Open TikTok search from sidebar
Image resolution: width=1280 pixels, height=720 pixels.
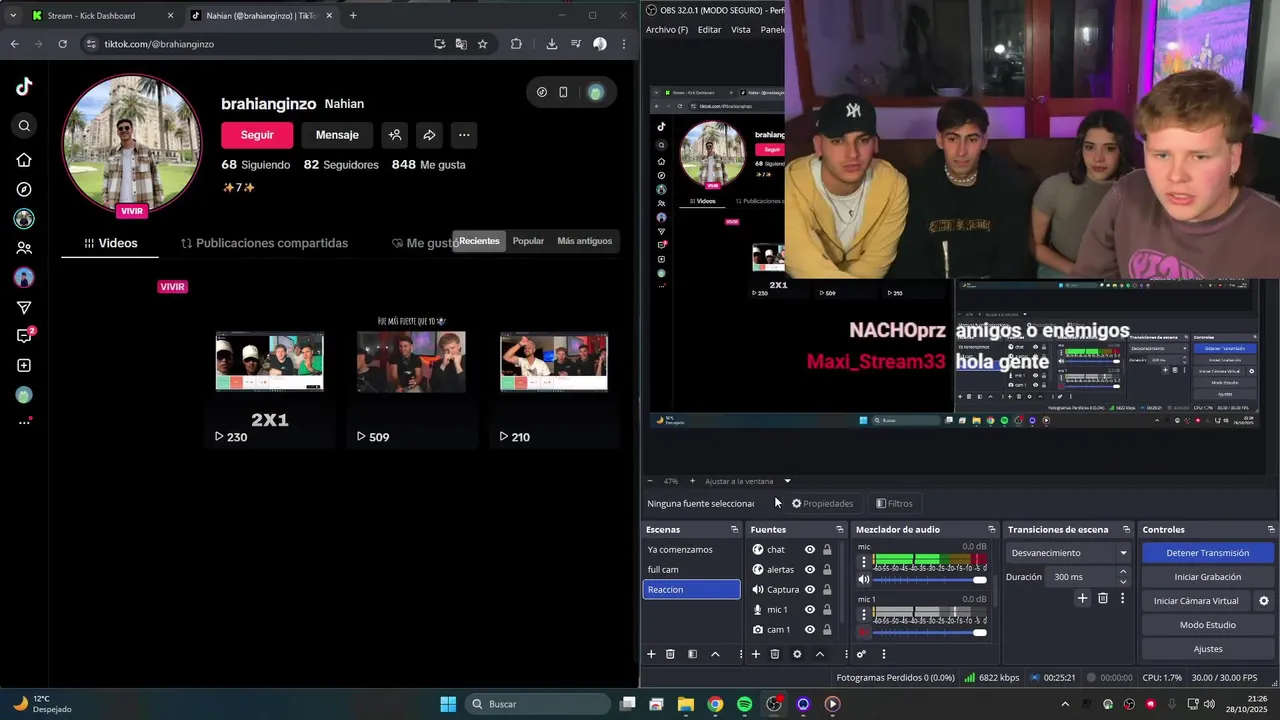(x=24, y=126)
